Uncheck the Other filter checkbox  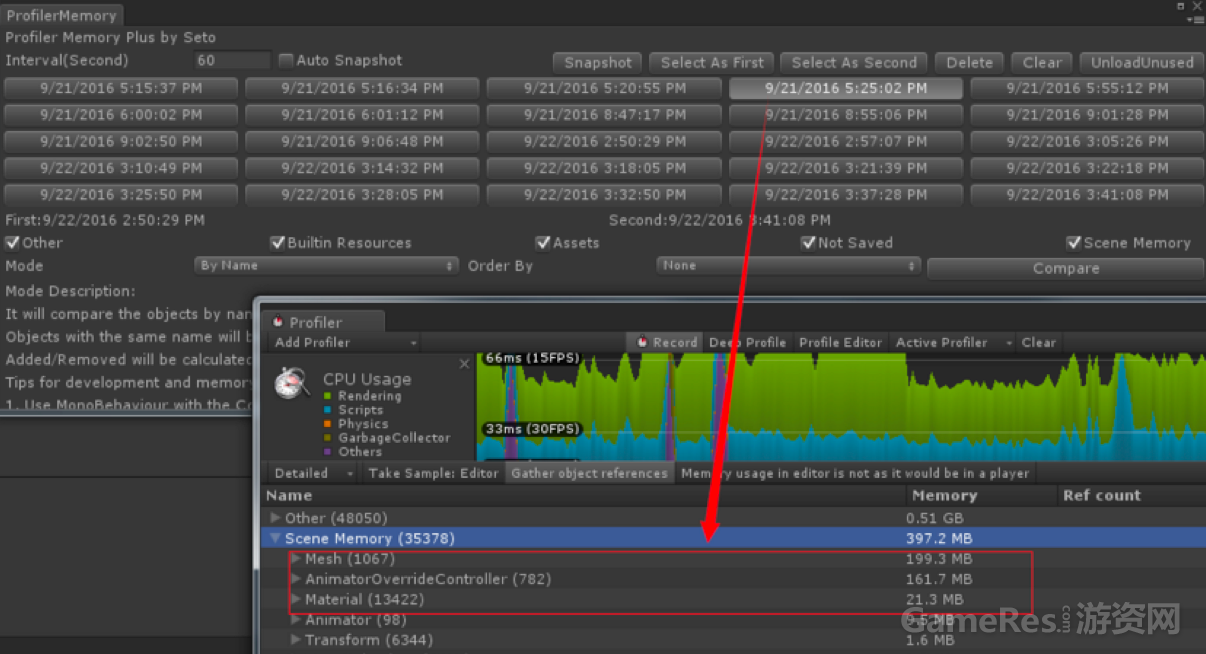click(12, 243)
